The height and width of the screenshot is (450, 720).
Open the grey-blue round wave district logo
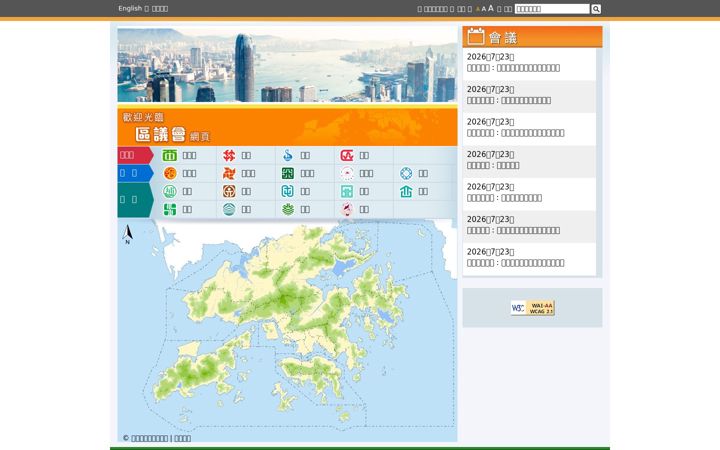[229, 209]
